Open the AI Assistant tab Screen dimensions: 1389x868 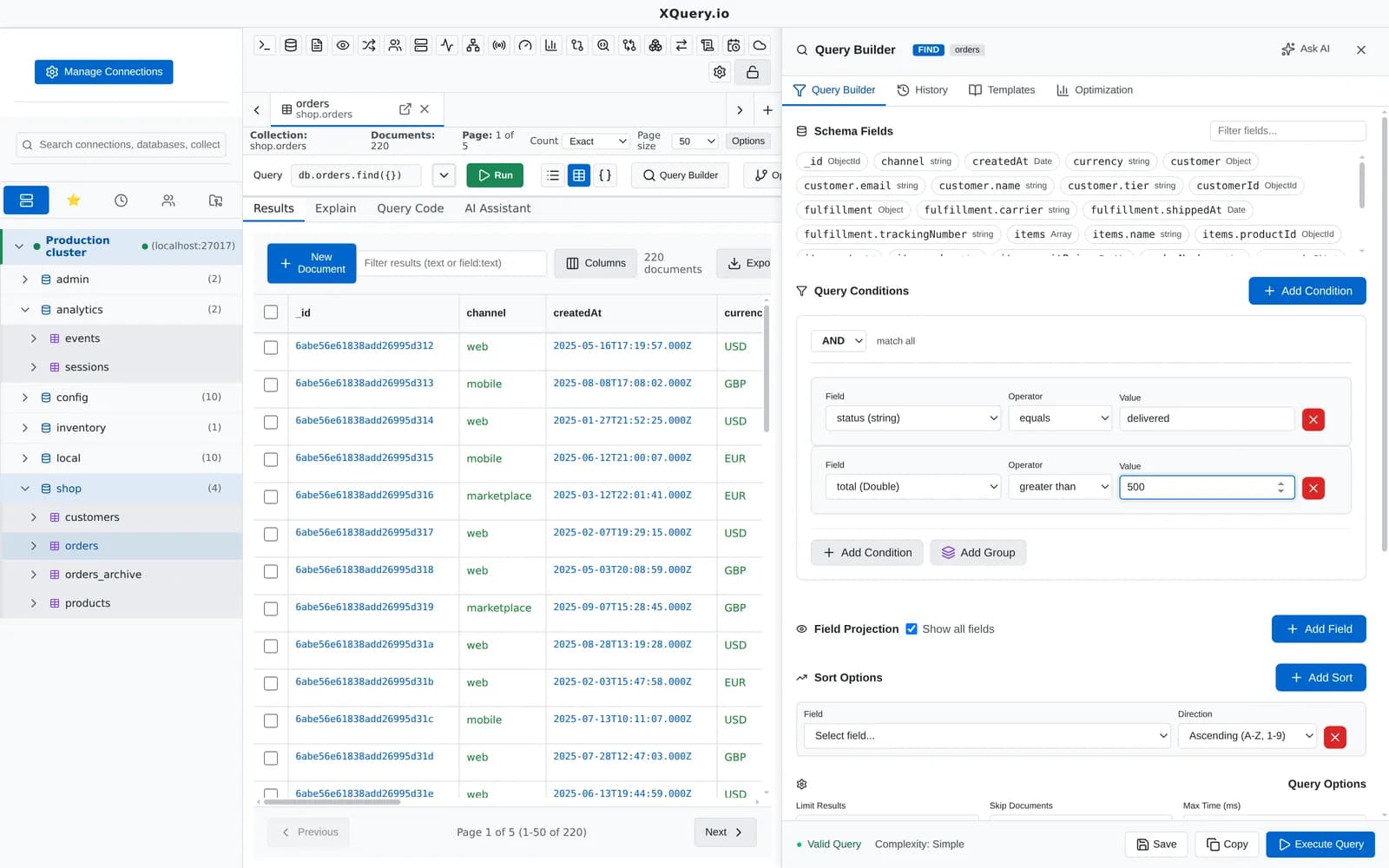497,208
